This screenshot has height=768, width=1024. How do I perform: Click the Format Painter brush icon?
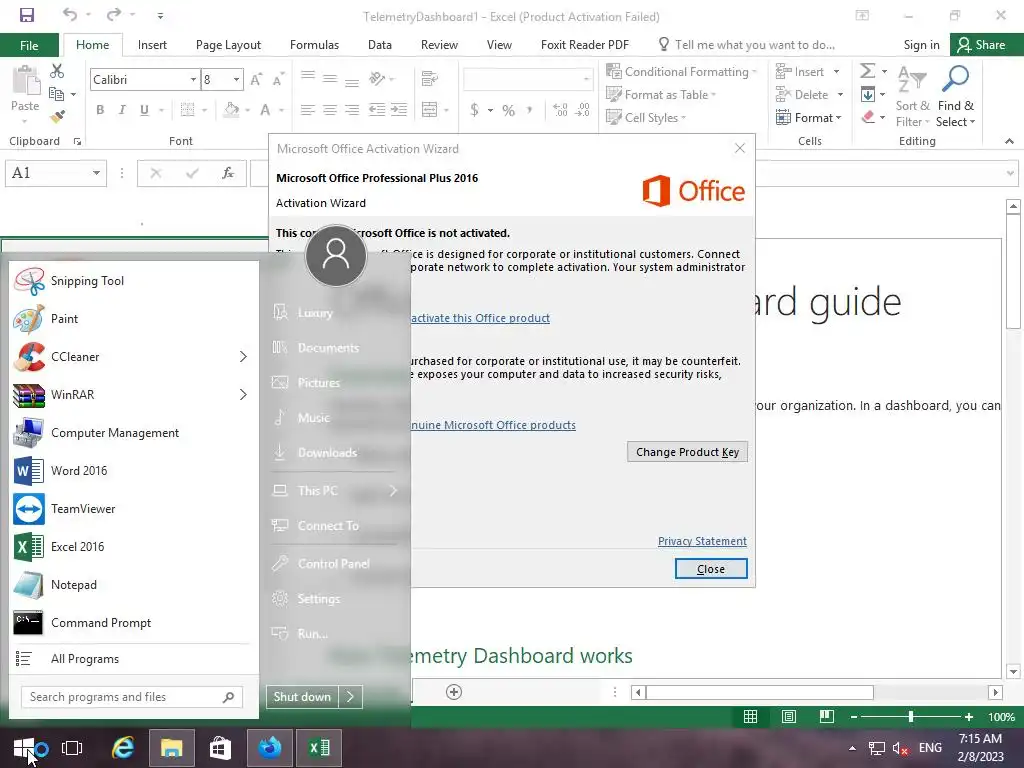pyautogui.click(x=57, y=117)
